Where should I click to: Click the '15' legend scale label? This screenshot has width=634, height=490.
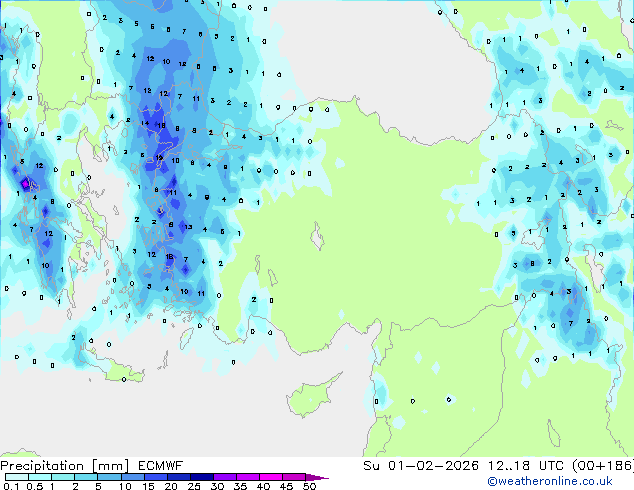pyautogui.click(x=148, y=486)
